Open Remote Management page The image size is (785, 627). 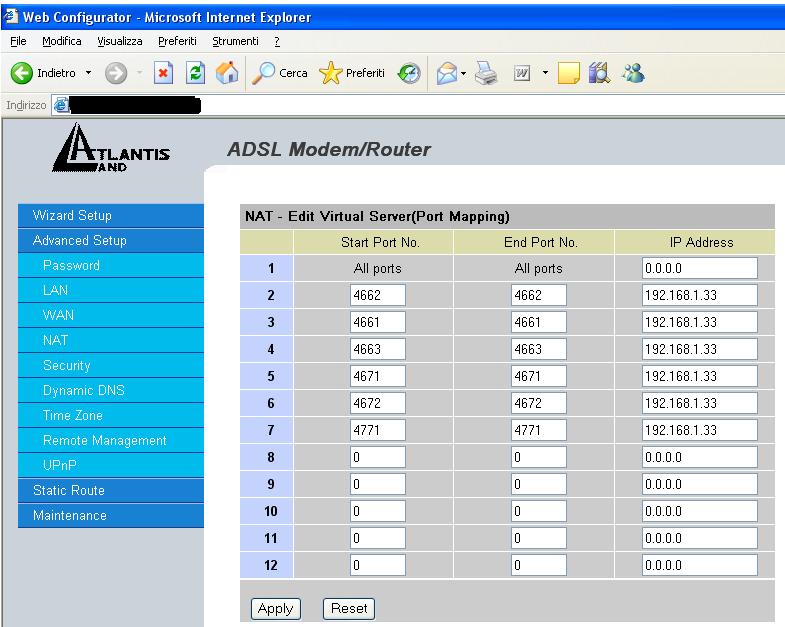[111, 441]
